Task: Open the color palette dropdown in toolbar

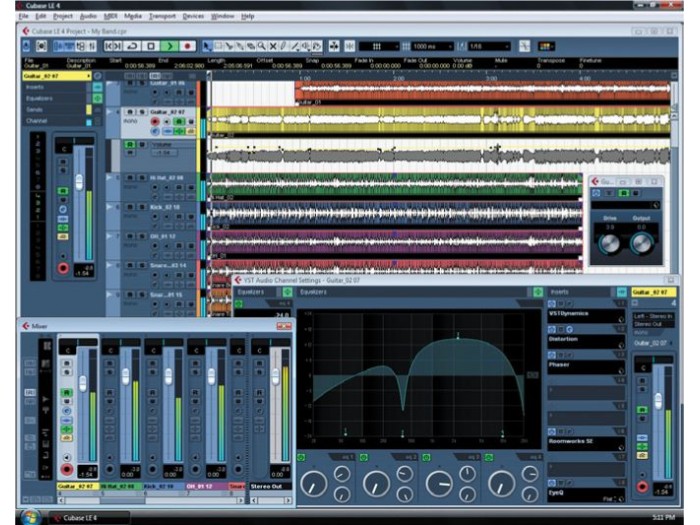Action: (x=546, y=46)
